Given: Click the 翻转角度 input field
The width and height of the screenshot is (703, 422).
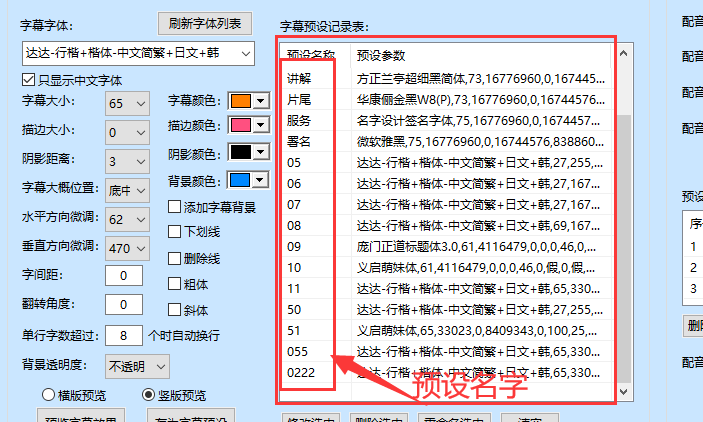Looking at the screenshot, I should tap(124, 305).
